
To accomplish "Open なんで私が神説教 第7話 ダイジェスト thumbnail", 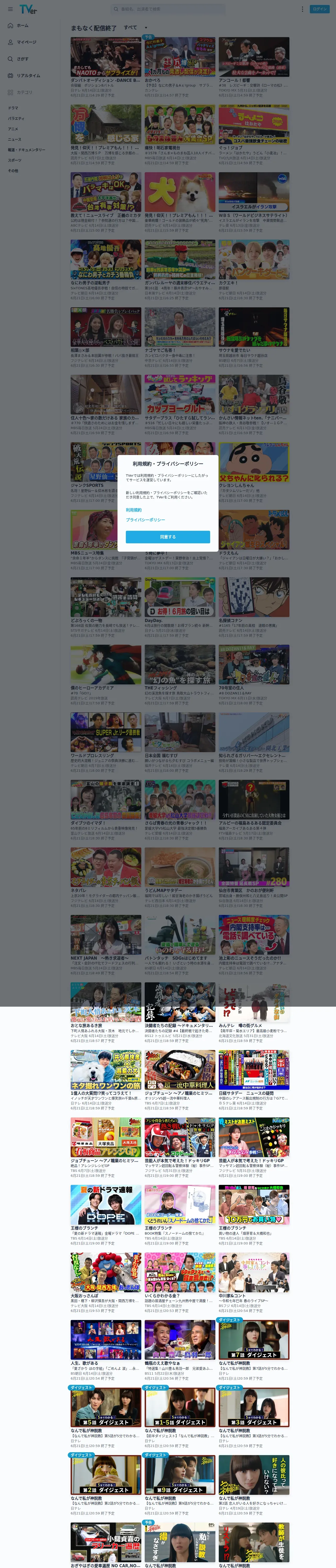I will (254, 1340).
